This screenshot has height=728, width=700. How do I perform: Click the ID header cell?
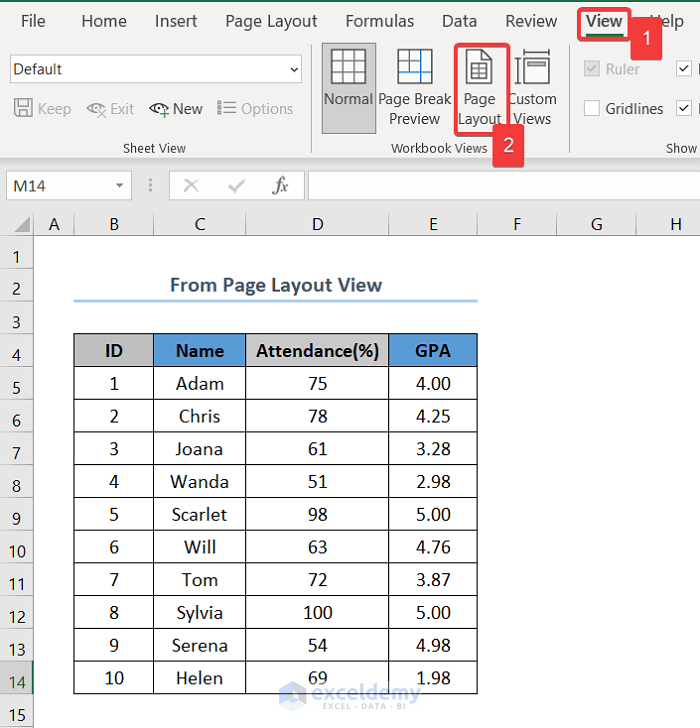[114, 351]
